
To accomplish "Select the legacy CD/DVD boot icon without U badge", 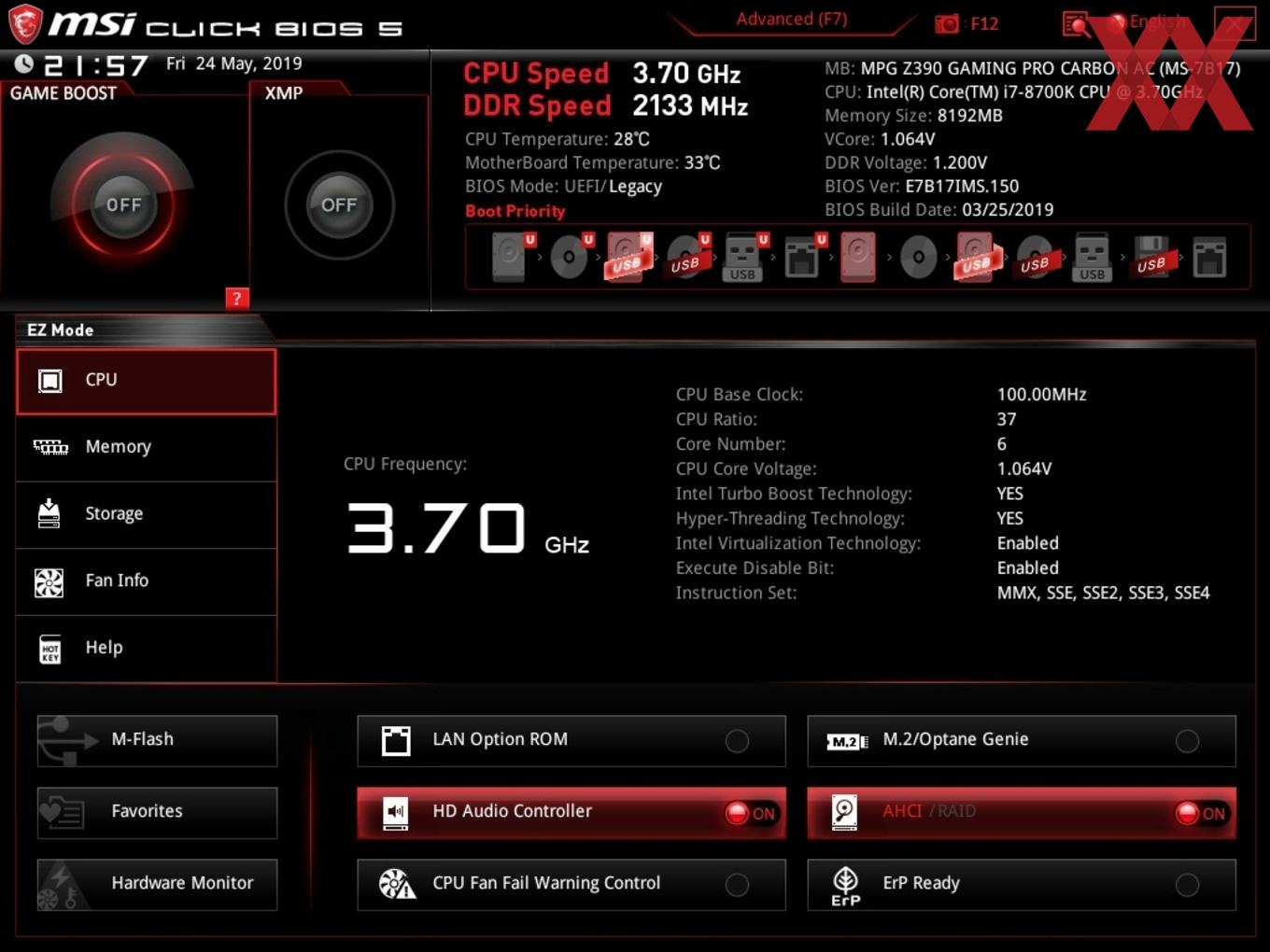I will pyautogui.click(x=918, y=257).
